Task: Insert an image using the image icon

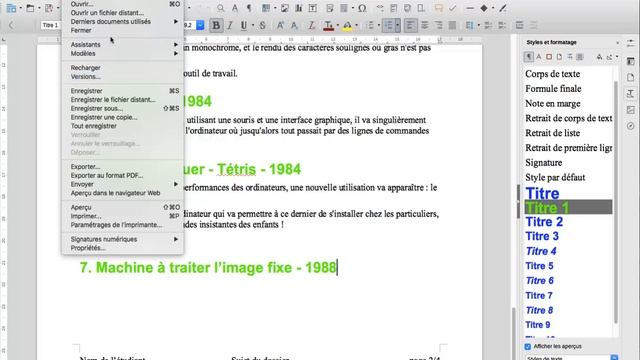Action: pyautogui.click(x=284, y=8)
